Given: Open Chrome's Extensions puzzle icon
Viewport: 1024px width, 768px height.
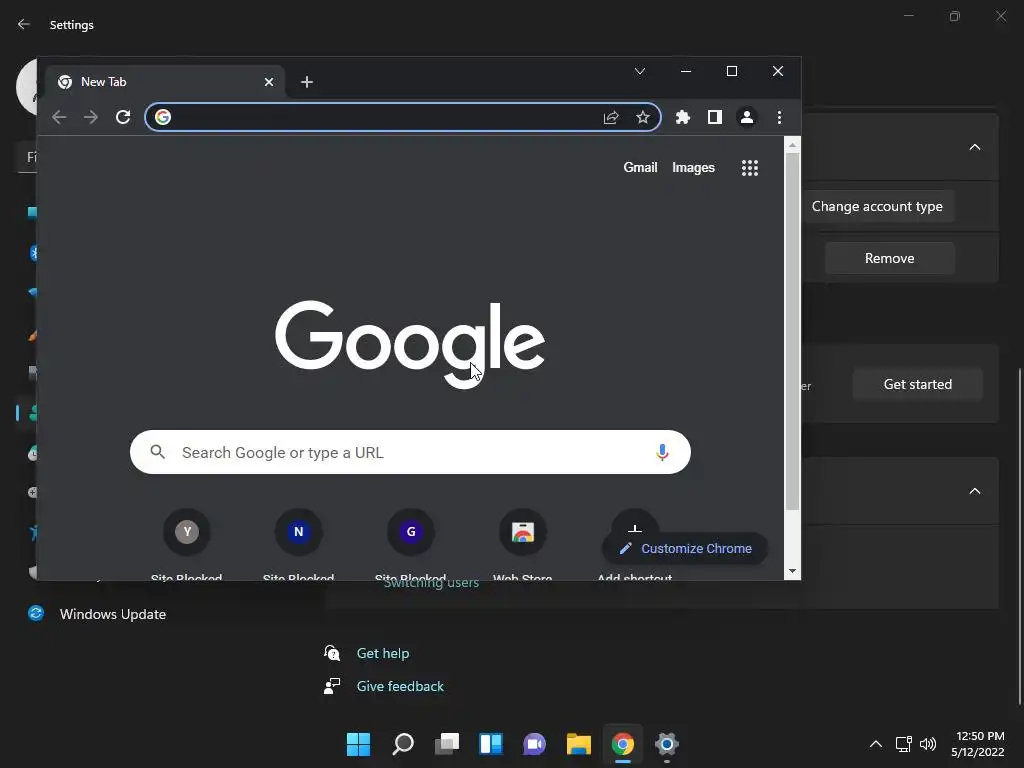Looking at the screenshot, I should (682, 117).
